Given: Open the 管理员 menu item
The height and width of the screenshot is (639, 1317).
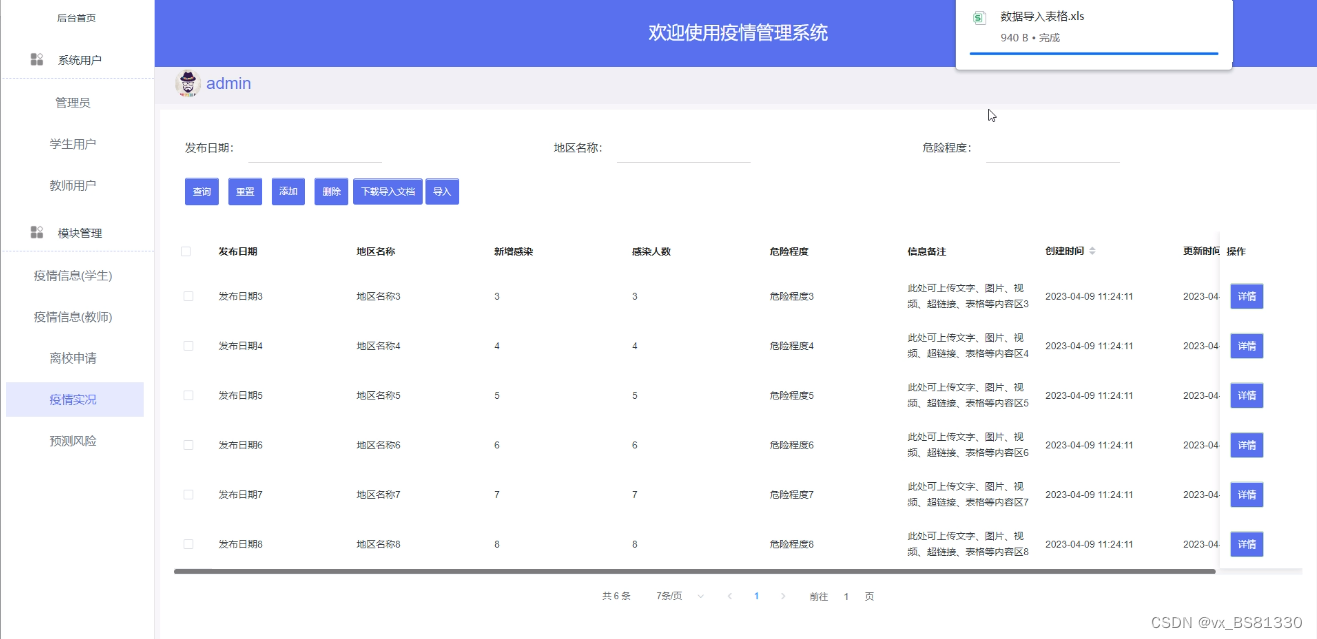Looking at the screenshot, I should pyautogui.click(x=74, y=103).
